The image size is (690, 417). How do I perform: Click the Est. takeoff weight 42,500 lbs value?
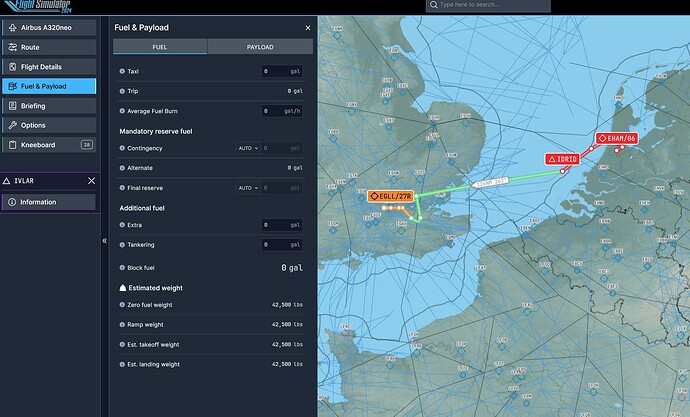pos(287,344)
